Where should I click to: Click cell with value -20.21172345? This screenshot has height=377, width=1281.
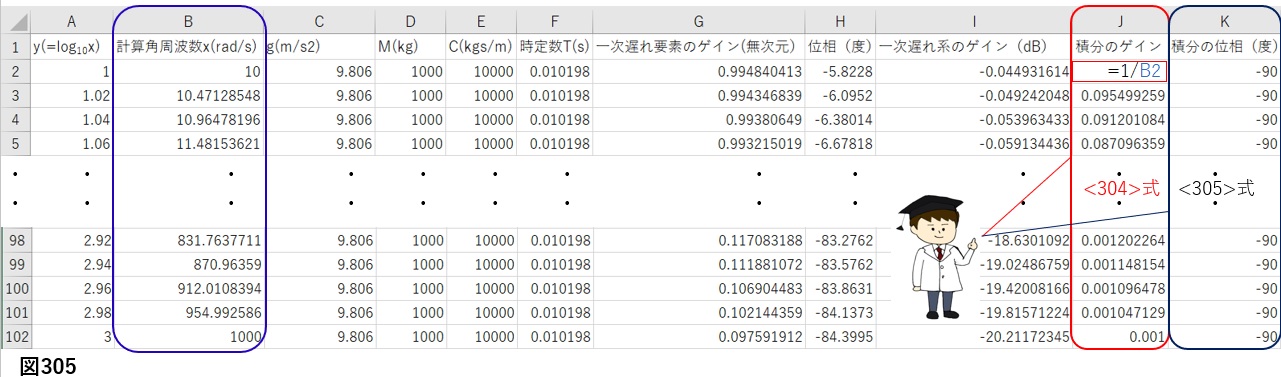[974, 337]
